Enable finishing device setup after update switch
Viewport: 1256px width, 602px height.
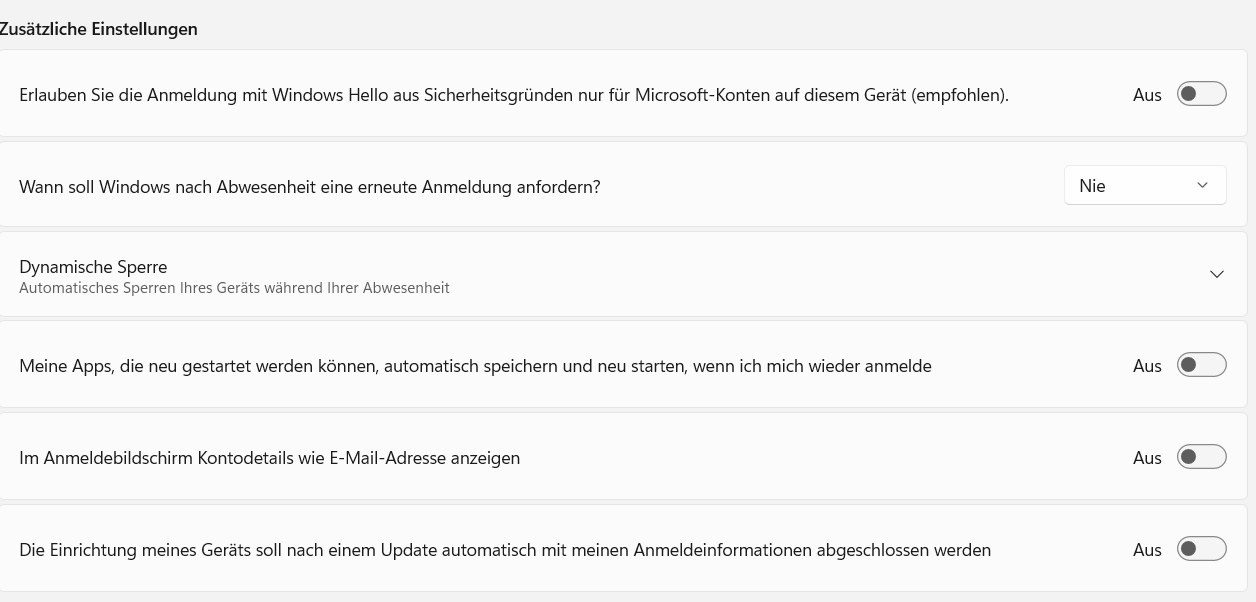(x=1201, y=549)
